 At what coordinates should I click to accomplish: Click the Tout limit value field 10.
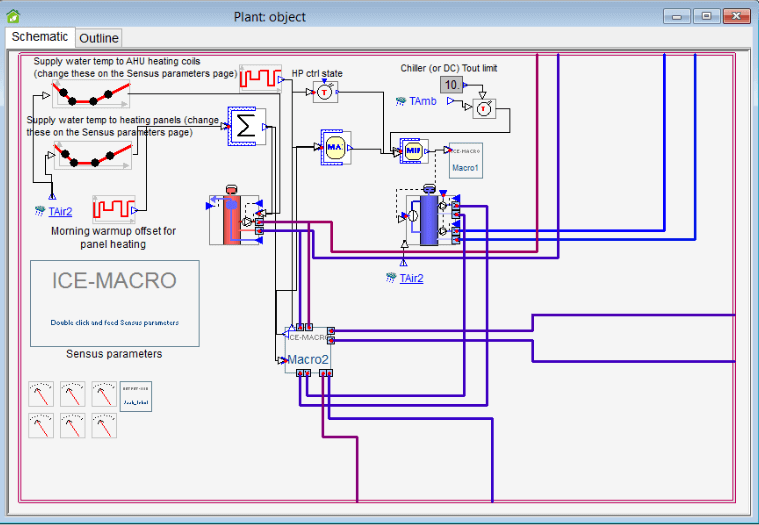point(451,85)
